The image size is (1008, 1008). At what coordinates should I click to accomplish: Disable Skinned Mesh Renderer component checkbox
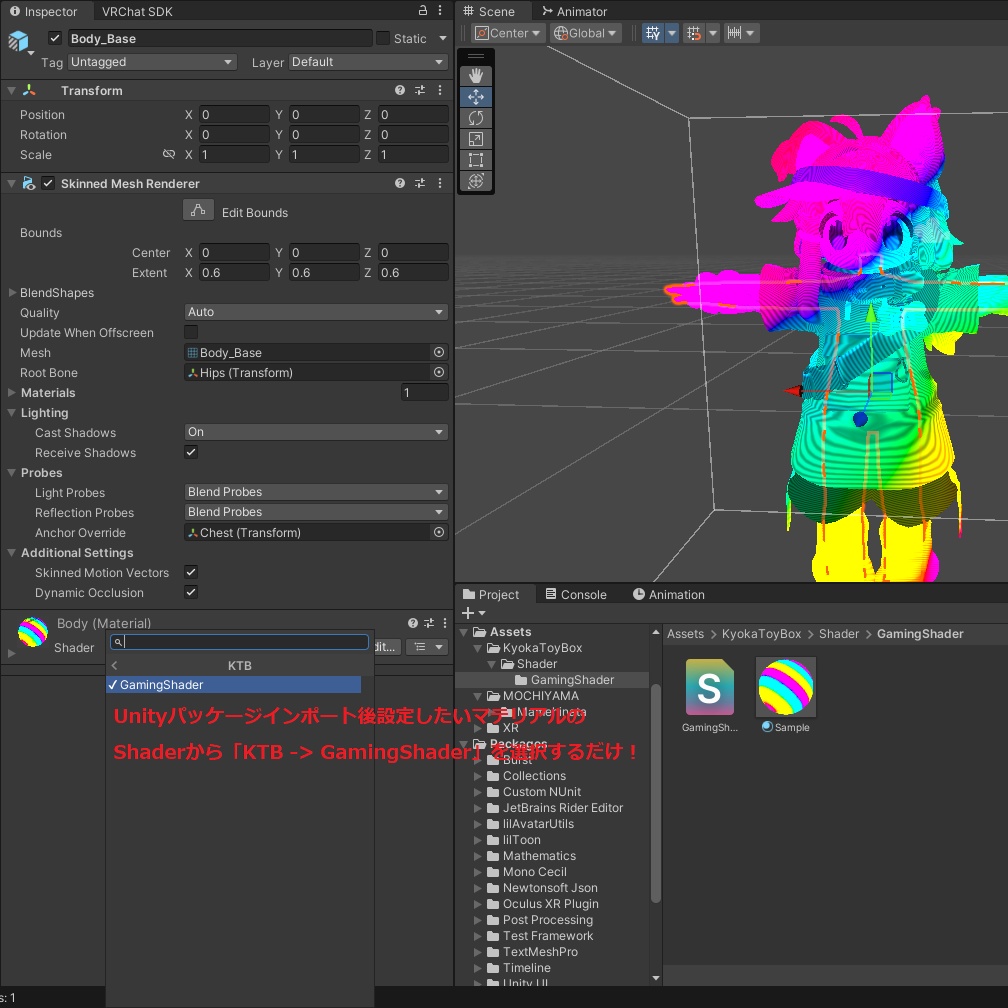[x=48, y=184]
